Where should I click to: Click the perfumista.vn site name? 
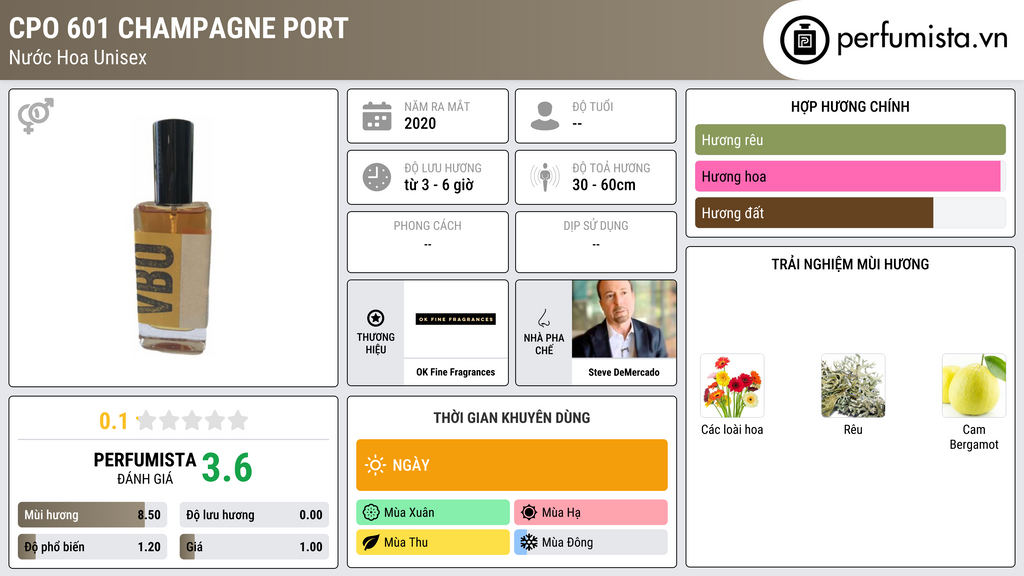(x=922, y=39)
